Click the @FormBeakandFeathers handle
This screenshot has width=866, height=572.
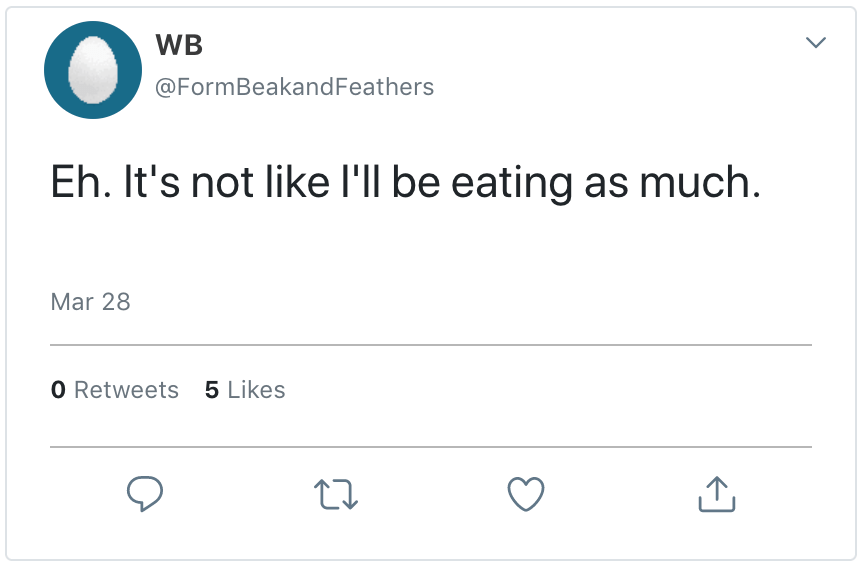[x=294, y=87]
